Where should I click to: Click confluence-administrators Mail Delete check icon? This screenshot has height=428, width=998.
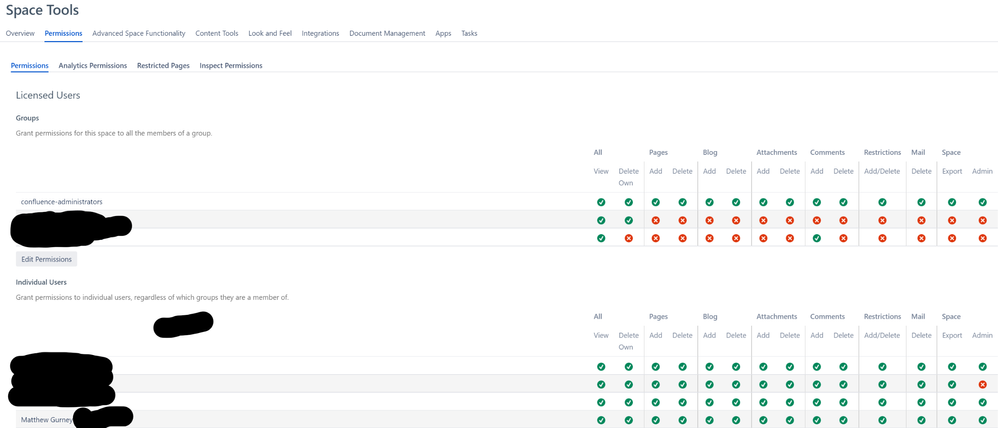(x=921, y=202)
